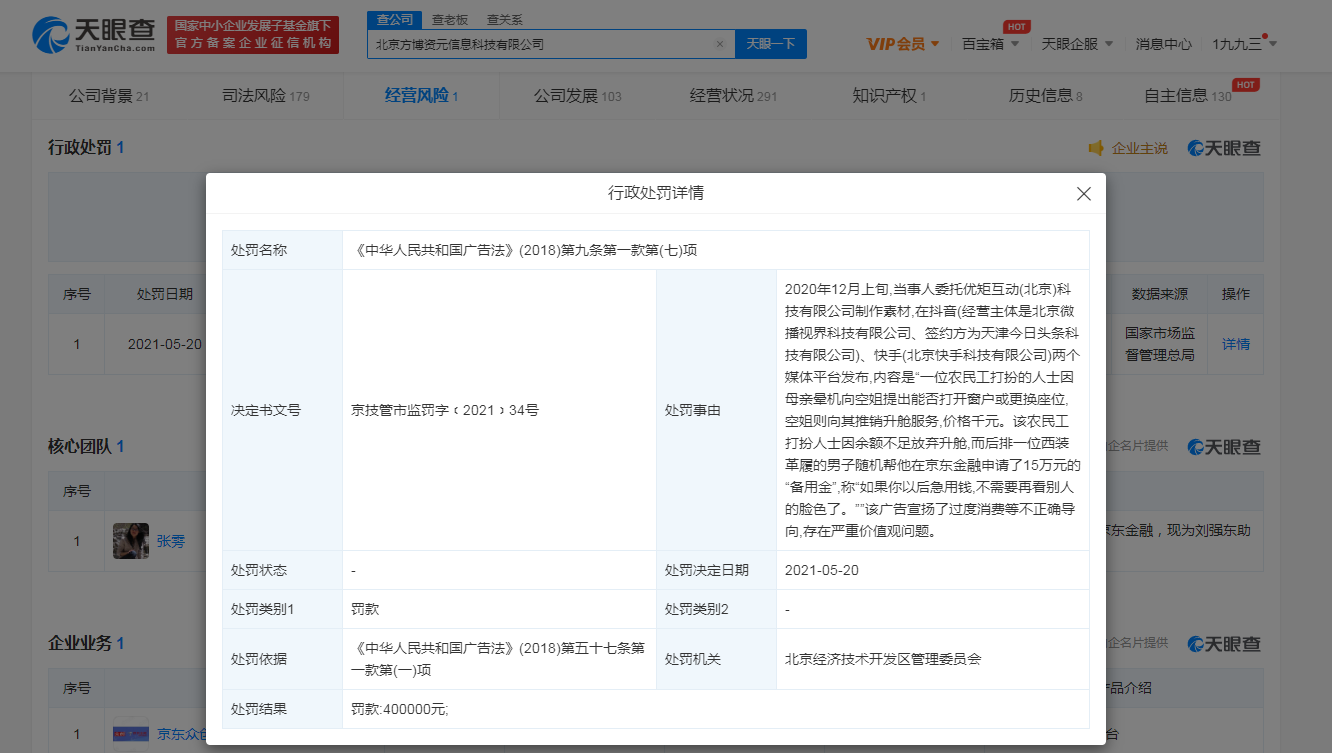Clear the search box with the X icon
Image resolution: width=1332 pixels, height=753 pixels.
click(x=719, y=44)
